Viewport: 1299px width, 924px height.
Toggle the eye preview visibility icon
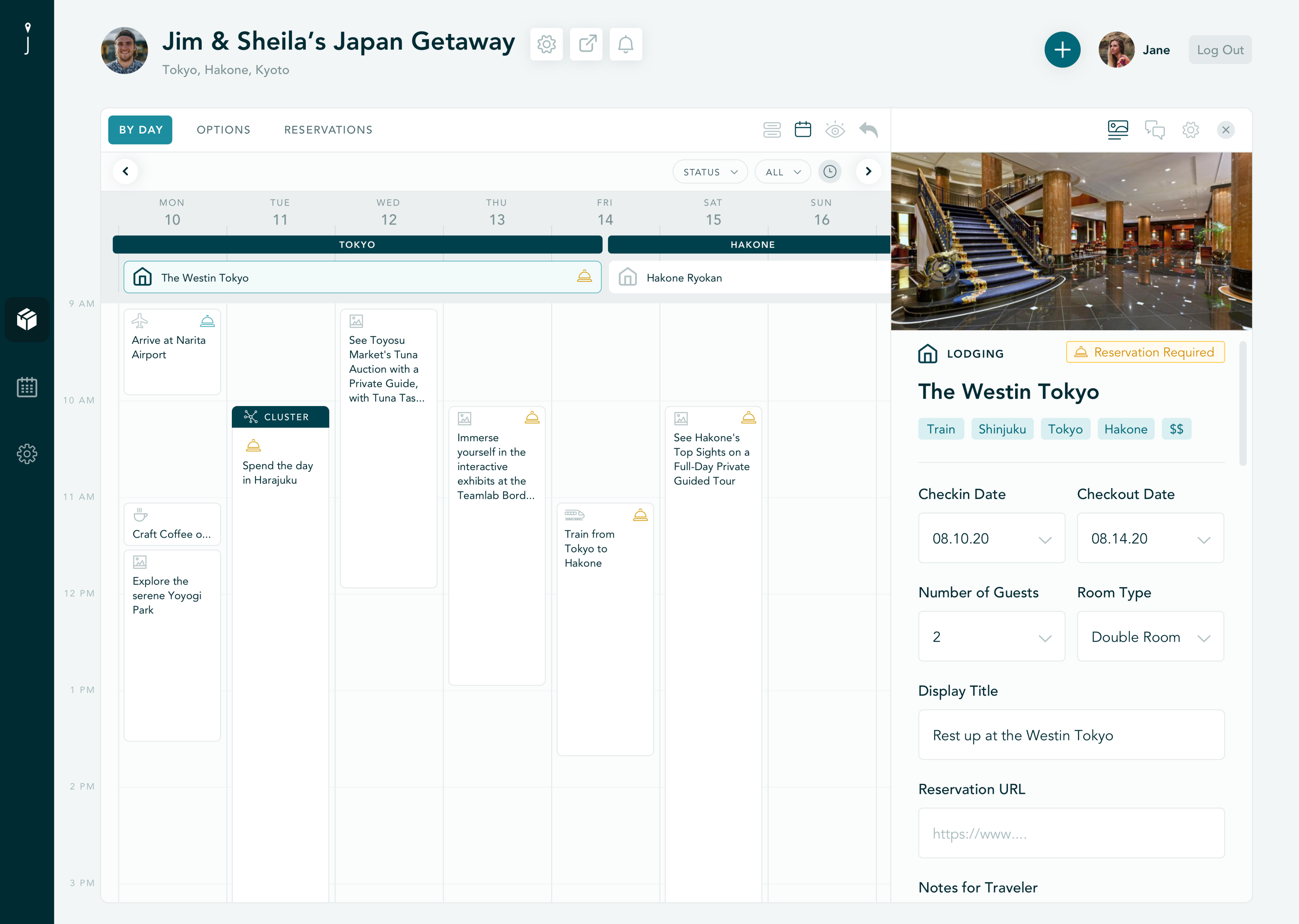pos(835,130)
